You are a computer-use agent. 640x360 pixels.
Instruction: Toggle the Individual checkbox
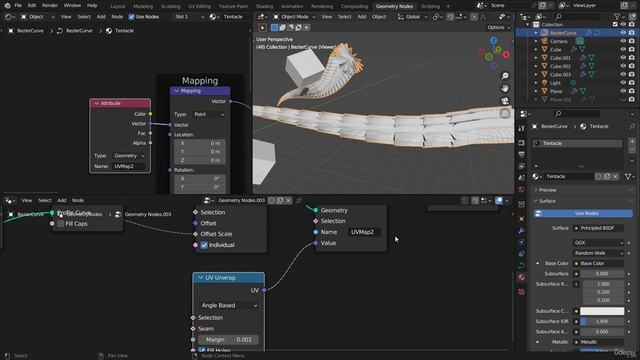204,245
